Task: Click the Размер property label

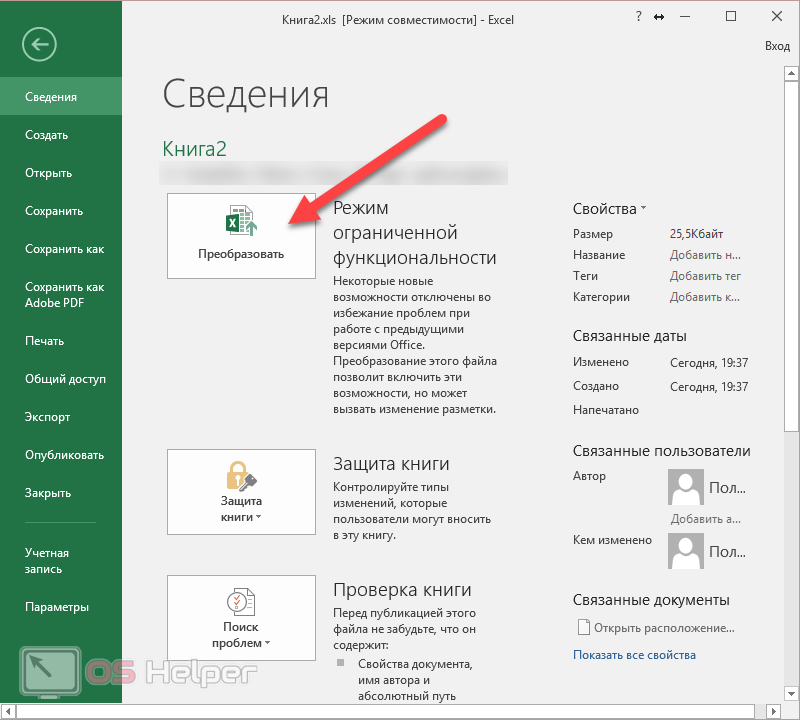Action: pyautogui.click(x=592, y=234)
